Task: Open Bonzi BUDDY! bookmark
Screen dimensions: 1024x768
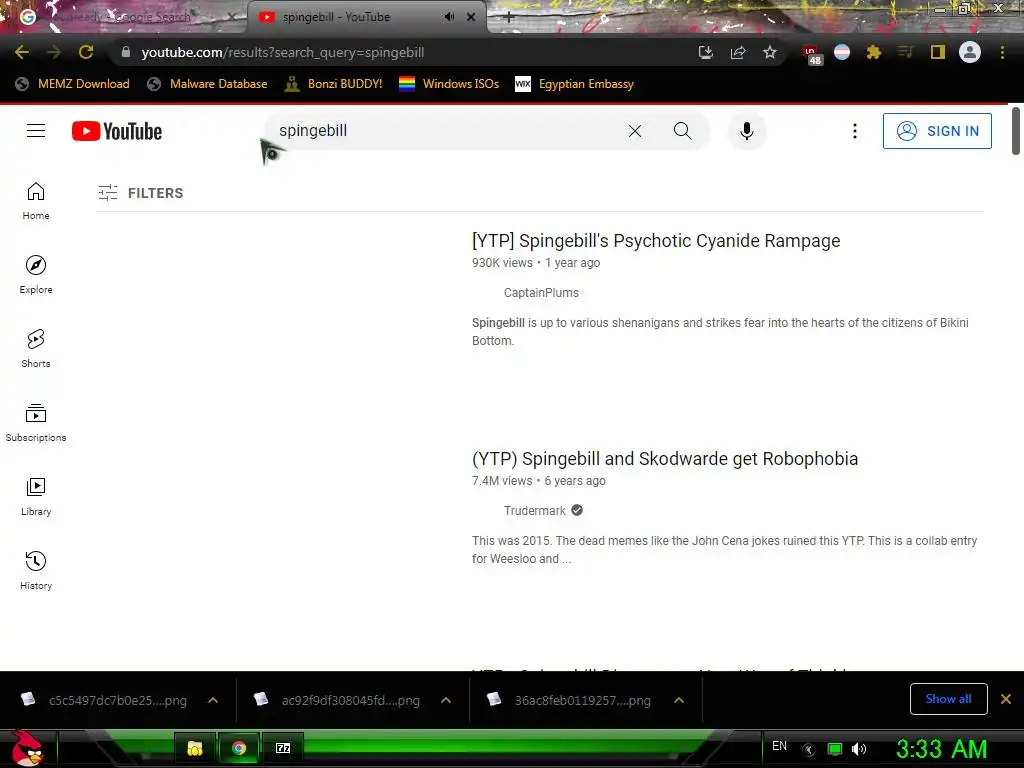Action: pyautogui.click(x=334, y=84)
